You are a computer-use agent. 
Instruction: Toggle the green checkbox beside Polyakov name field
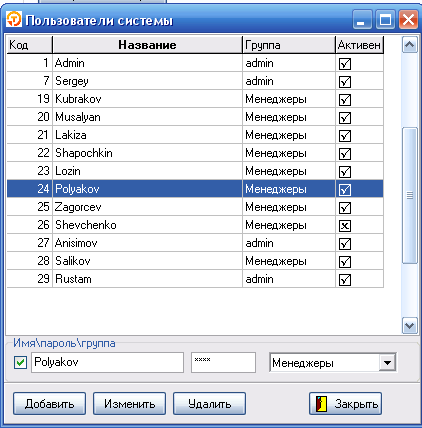tap(20, 362)
